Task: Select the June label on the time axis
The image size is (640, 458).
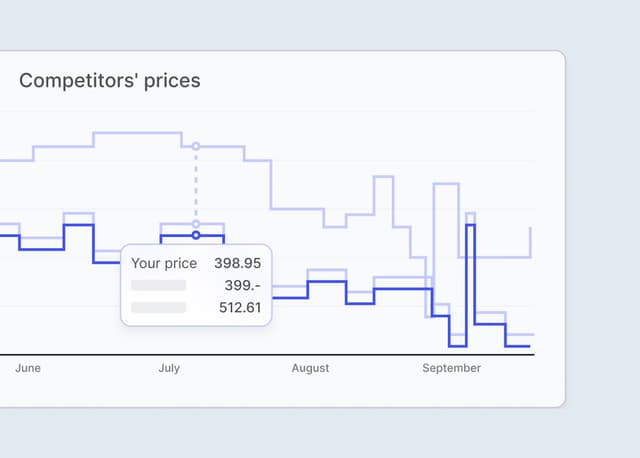Action: click(x=28, y=369)
